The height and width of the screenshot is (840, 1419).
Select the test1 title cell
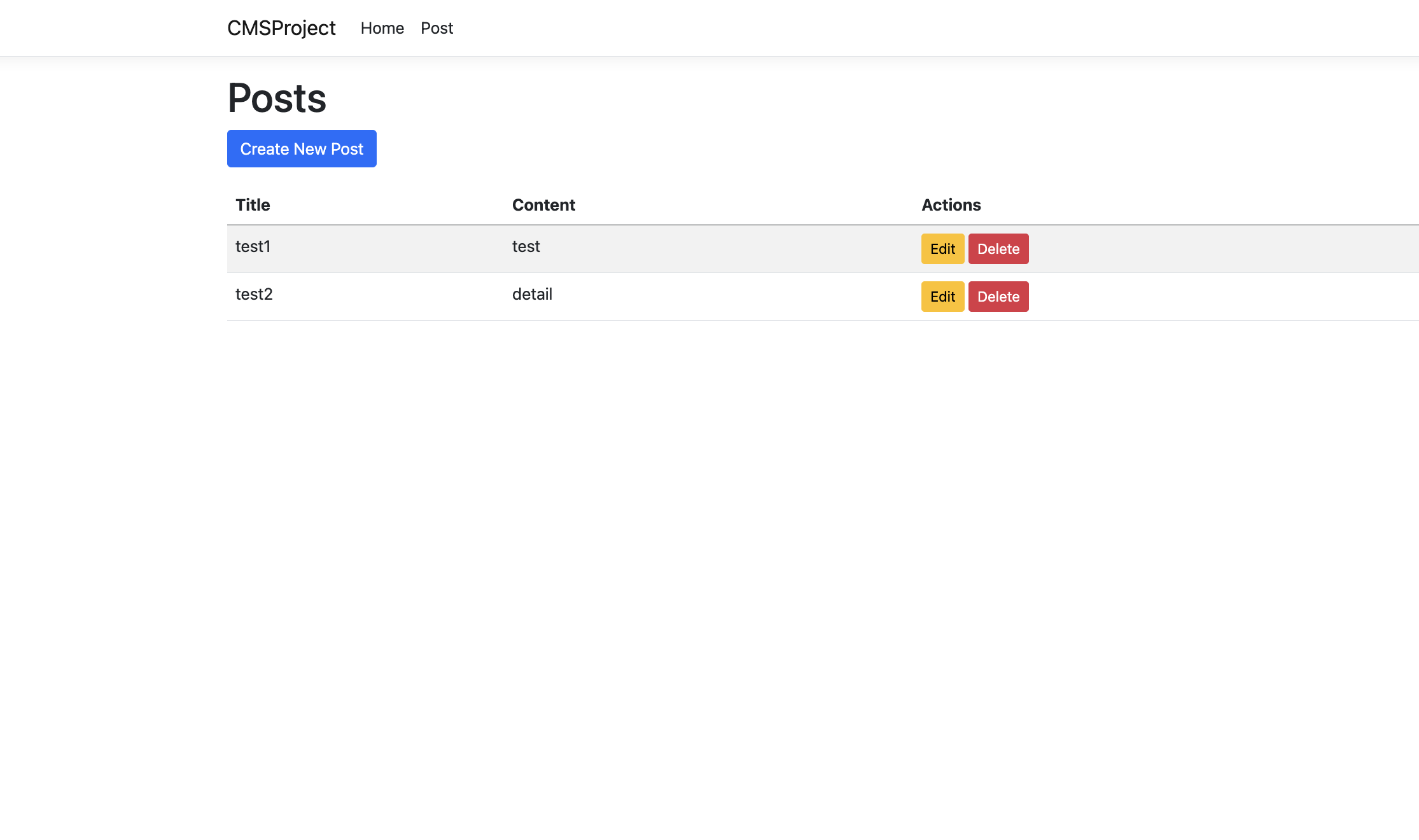click(x=253, y=246)
